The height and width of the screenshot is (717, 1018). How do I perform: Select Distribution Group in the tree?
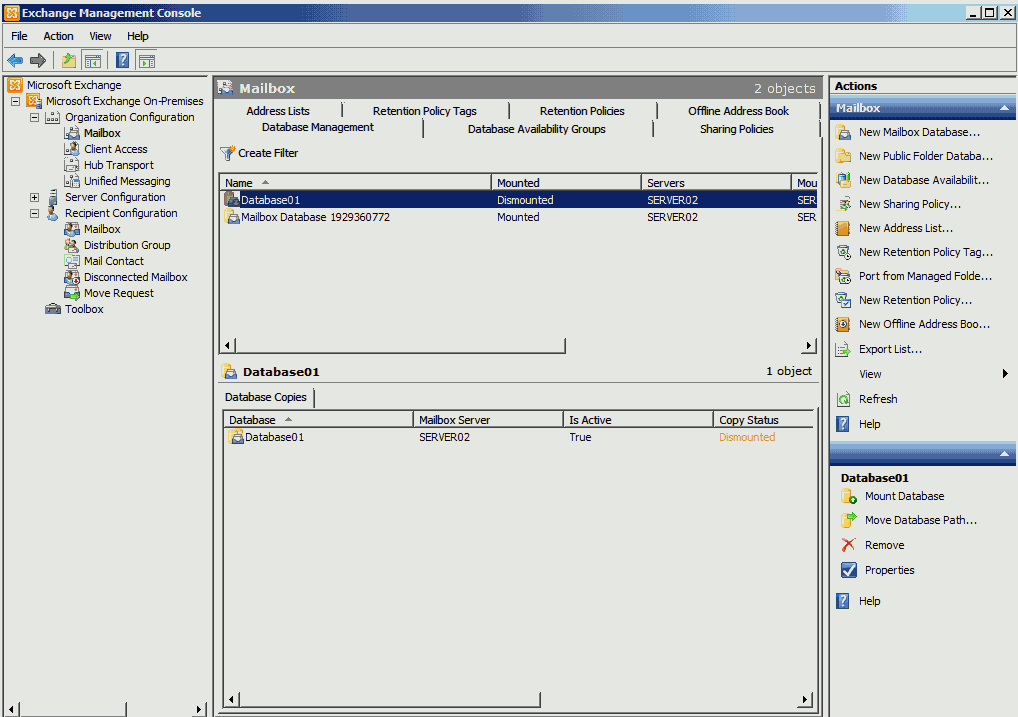127,245
